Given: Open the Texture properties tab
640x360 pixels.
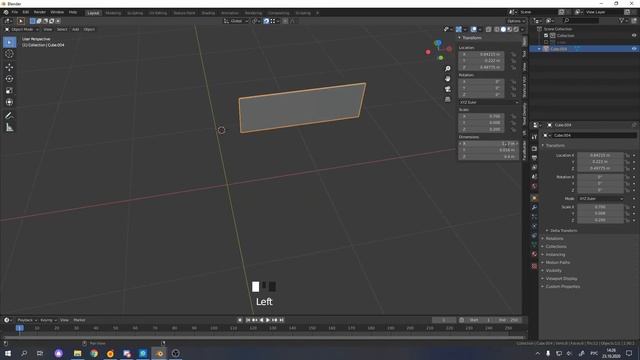Looking at the screenshot, I should coord(534,266).
